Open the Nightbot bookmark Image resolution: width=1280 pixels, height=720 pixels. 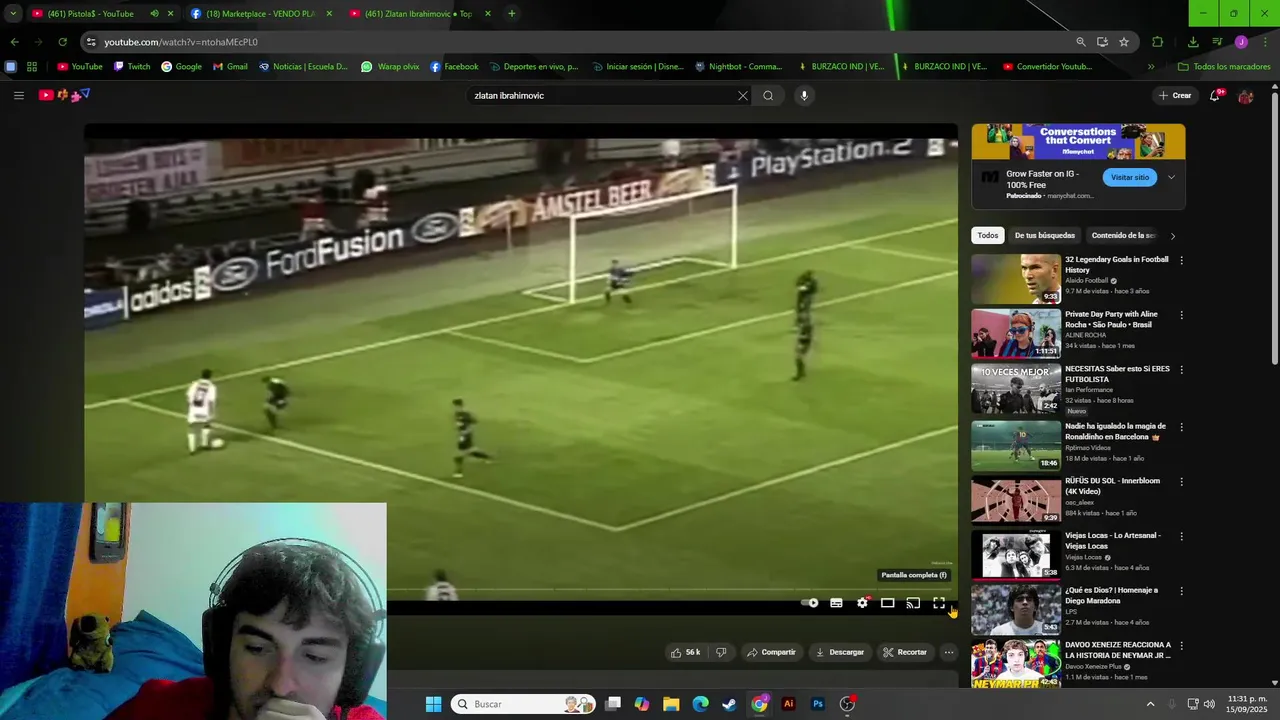[x=738, y=67]
